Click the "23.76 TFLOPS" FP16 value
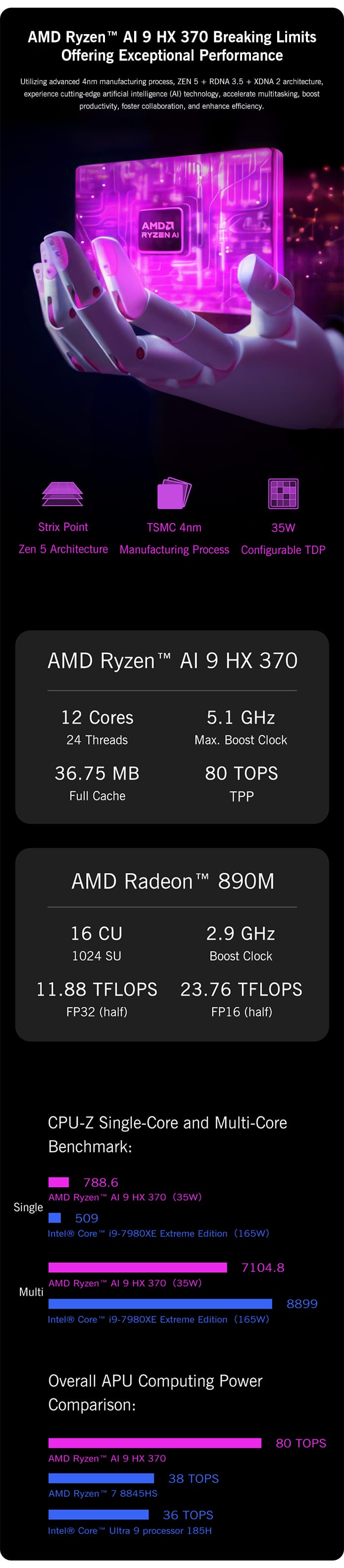The width and height of the screenshot is (344, 1568). [241, 989]
